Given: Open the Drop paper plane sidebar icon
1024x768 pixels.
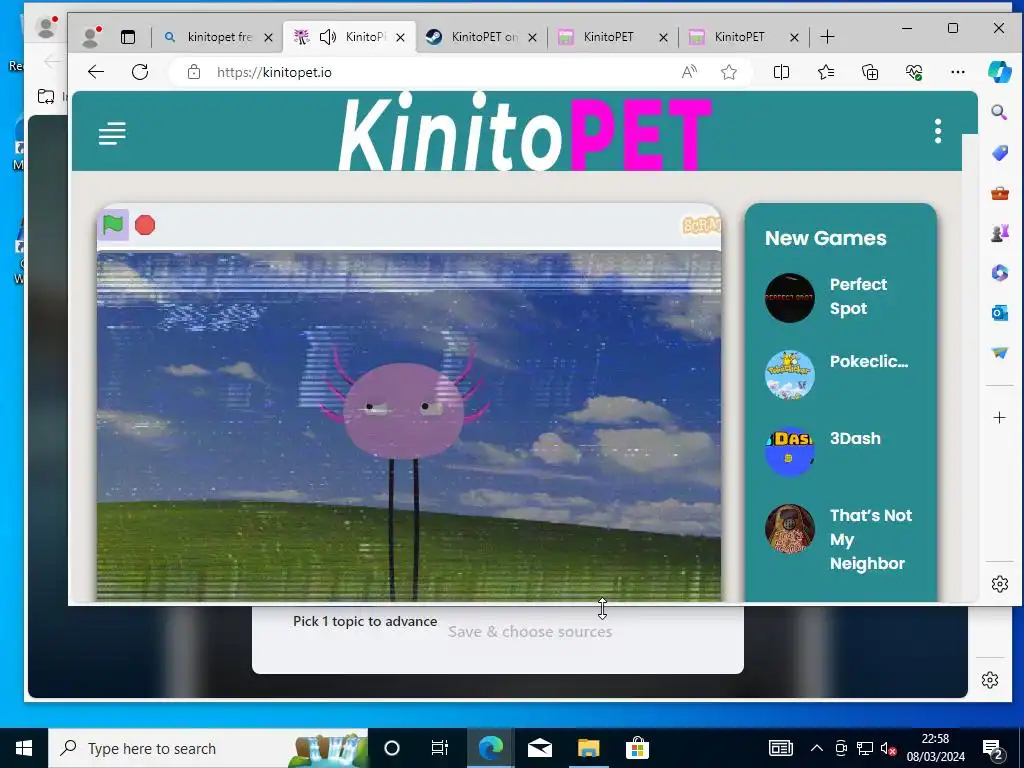Looking at the screenshot, I should (x=1000, y=353).
